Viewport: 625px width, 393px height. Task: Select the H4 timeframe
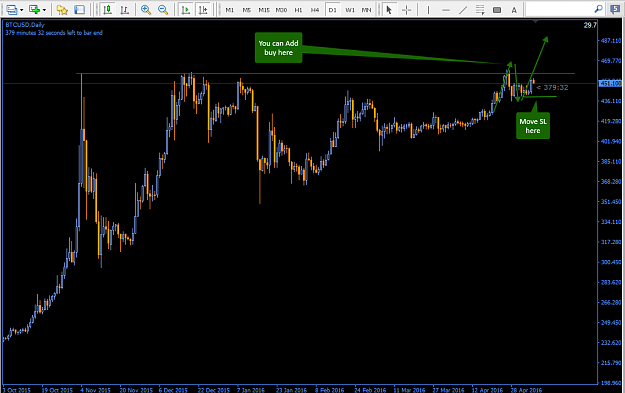click(315, 10)
